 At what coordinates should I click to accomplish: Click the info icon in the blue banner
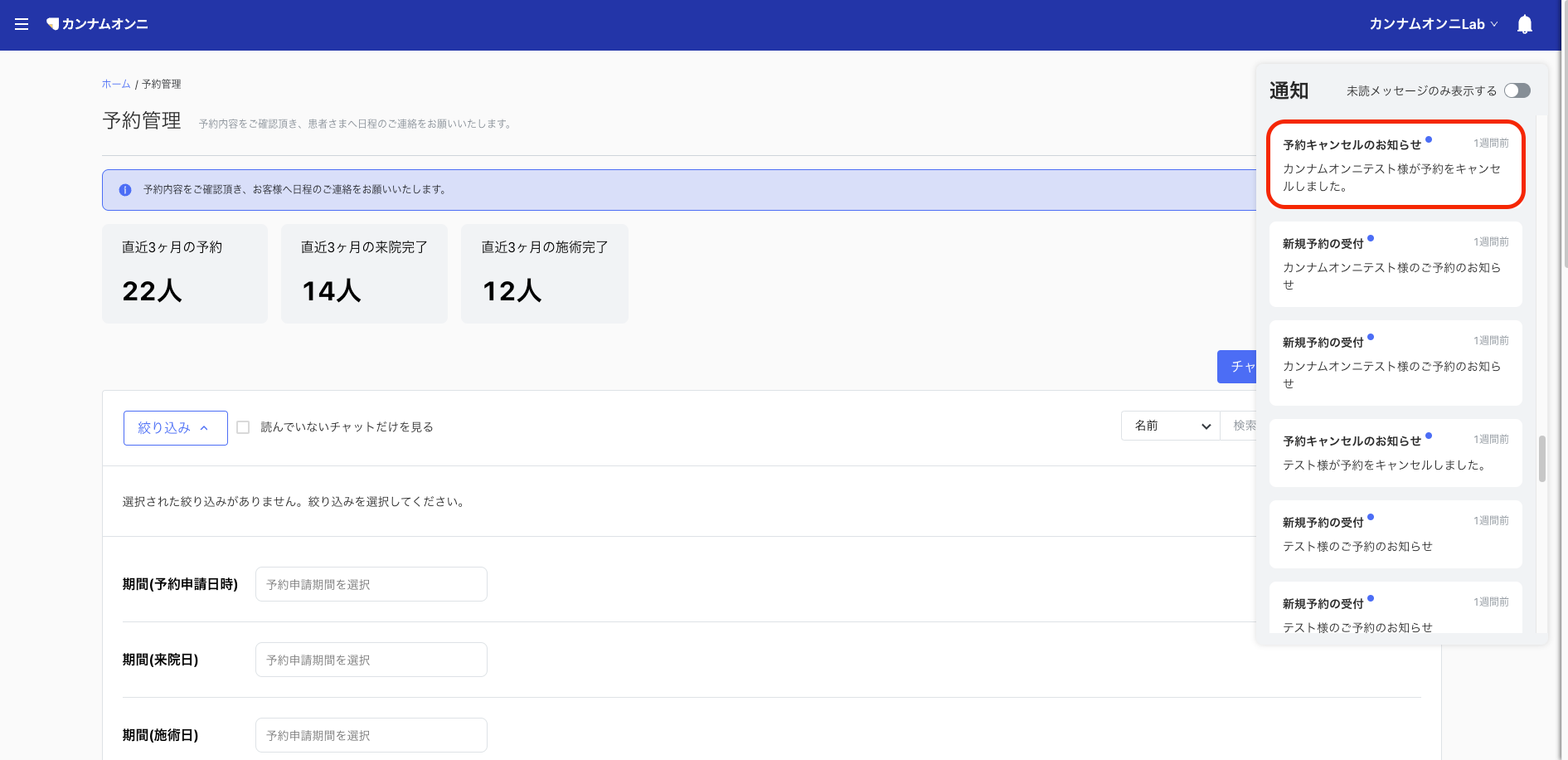coord(125,190)
